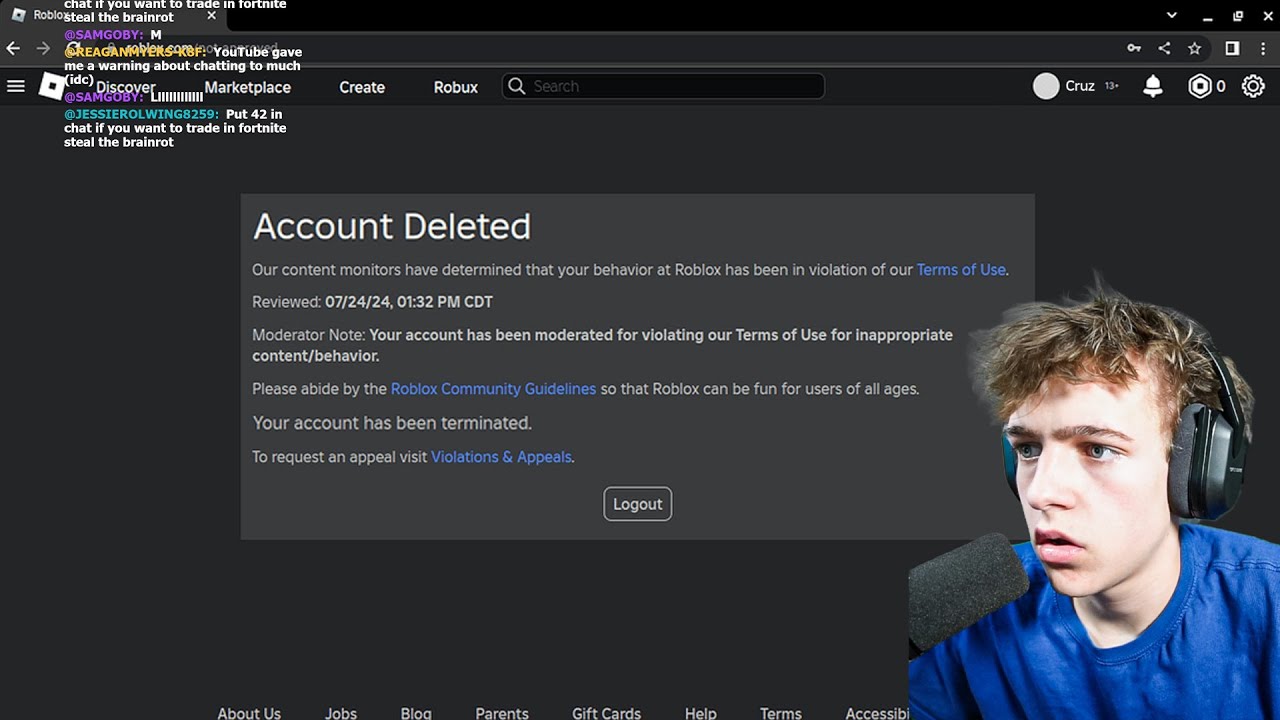This screenshot has height=720, width=1280.
Task: Click the magnifying glass search icon
Action: click(x=517, y=86)
